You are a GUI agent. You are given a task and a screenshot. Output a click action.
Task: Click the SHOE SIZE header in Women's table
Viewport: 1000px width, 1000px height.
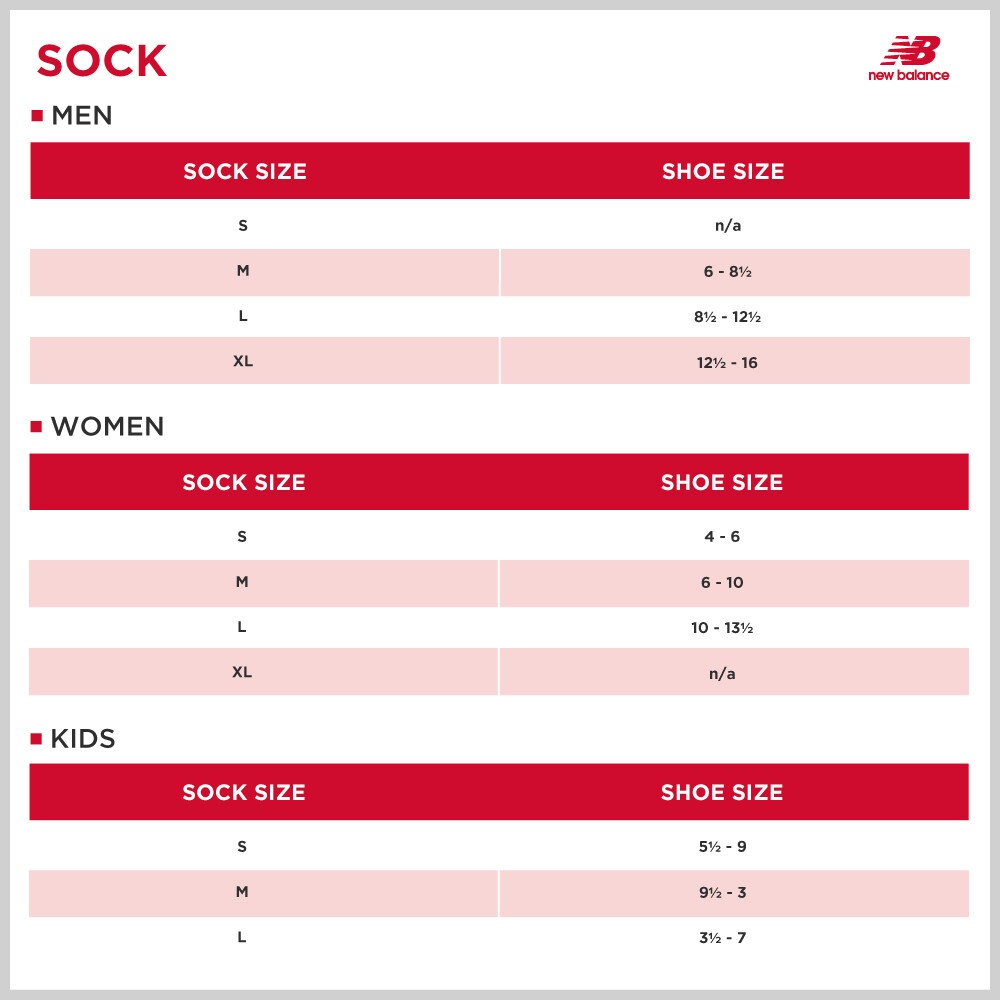[x=722, y=482]
